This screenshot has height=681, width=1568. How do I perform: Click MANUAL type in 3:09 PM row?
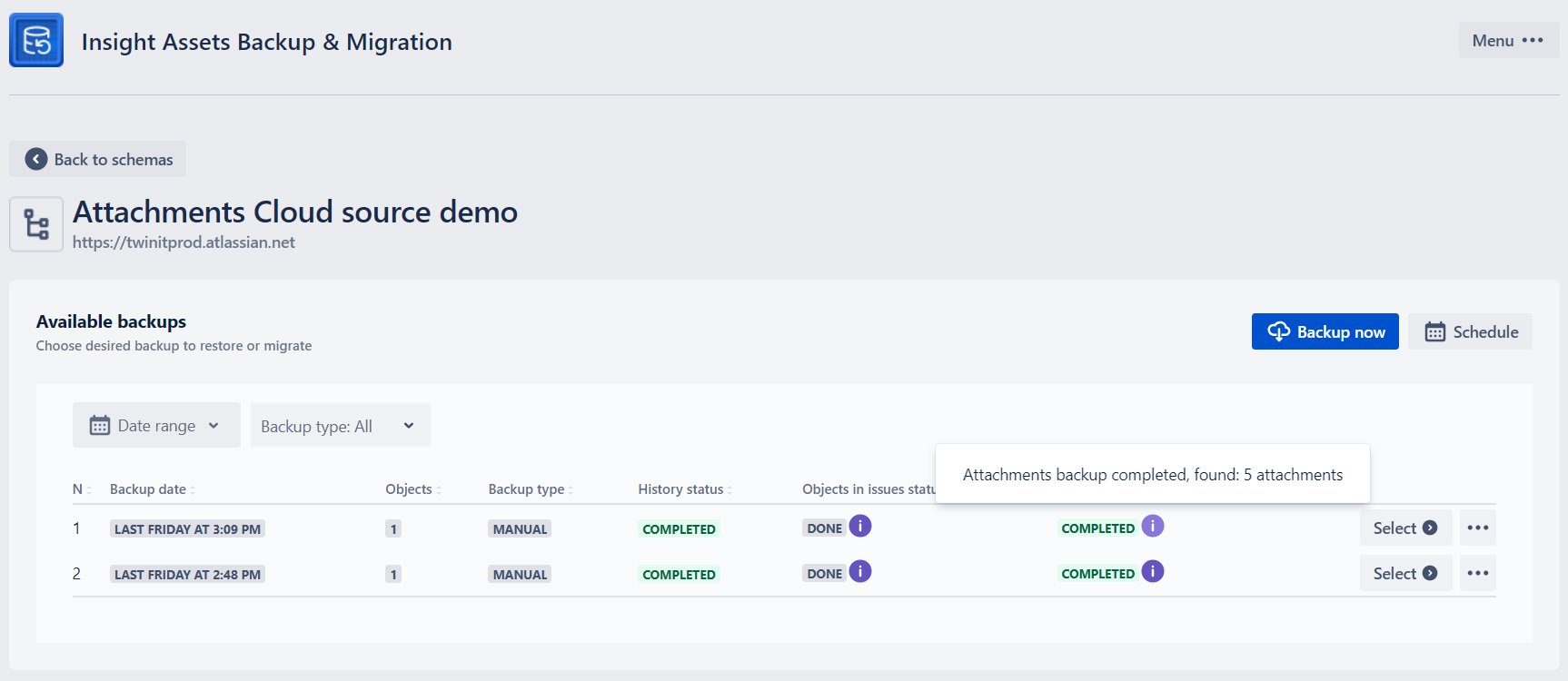520,529
